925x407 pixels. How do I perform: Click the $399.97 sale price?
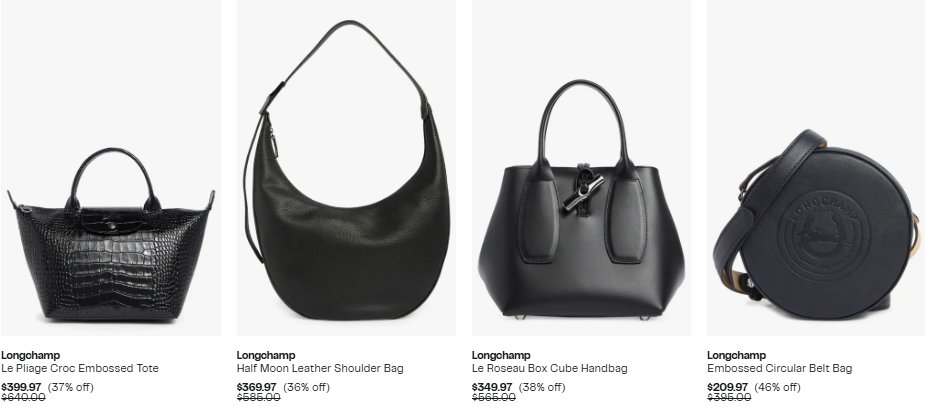point(21,387)
